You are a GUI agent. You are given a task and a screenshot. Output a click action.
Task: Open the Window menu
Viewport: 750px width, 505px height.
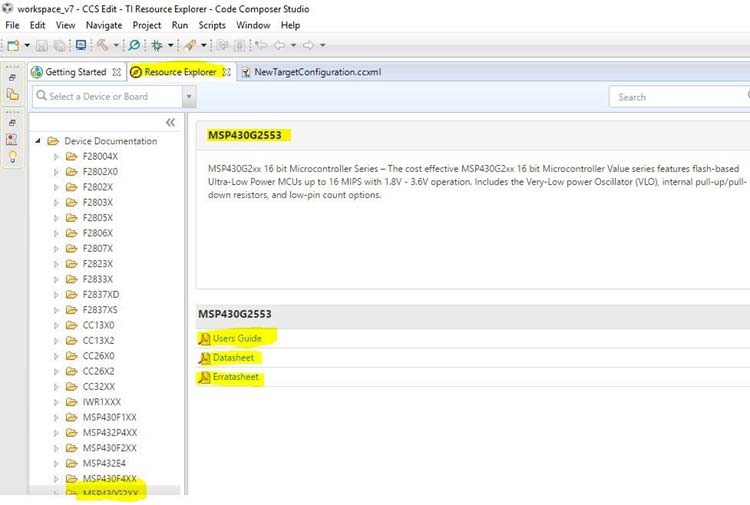[253, 25]
